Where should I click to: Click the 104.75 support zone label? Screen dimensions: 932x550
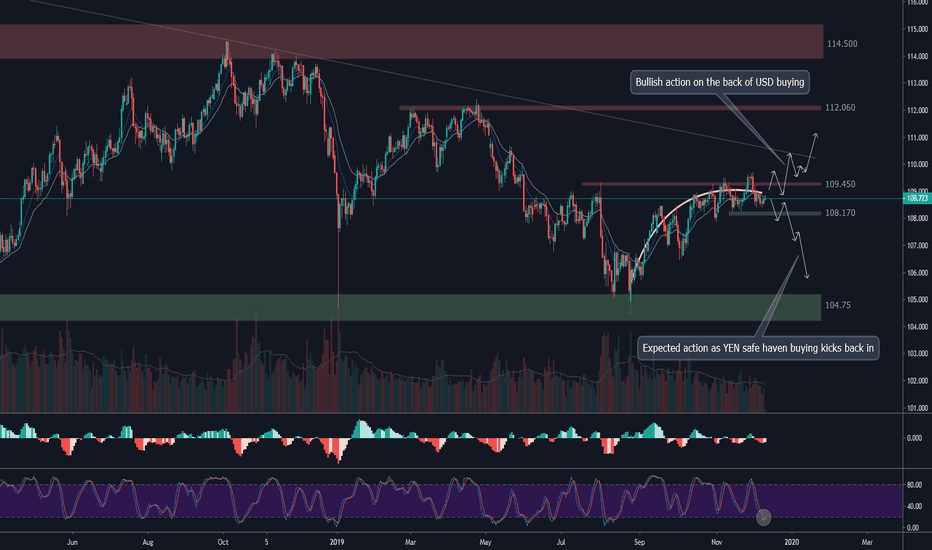[x=837, y=305]
